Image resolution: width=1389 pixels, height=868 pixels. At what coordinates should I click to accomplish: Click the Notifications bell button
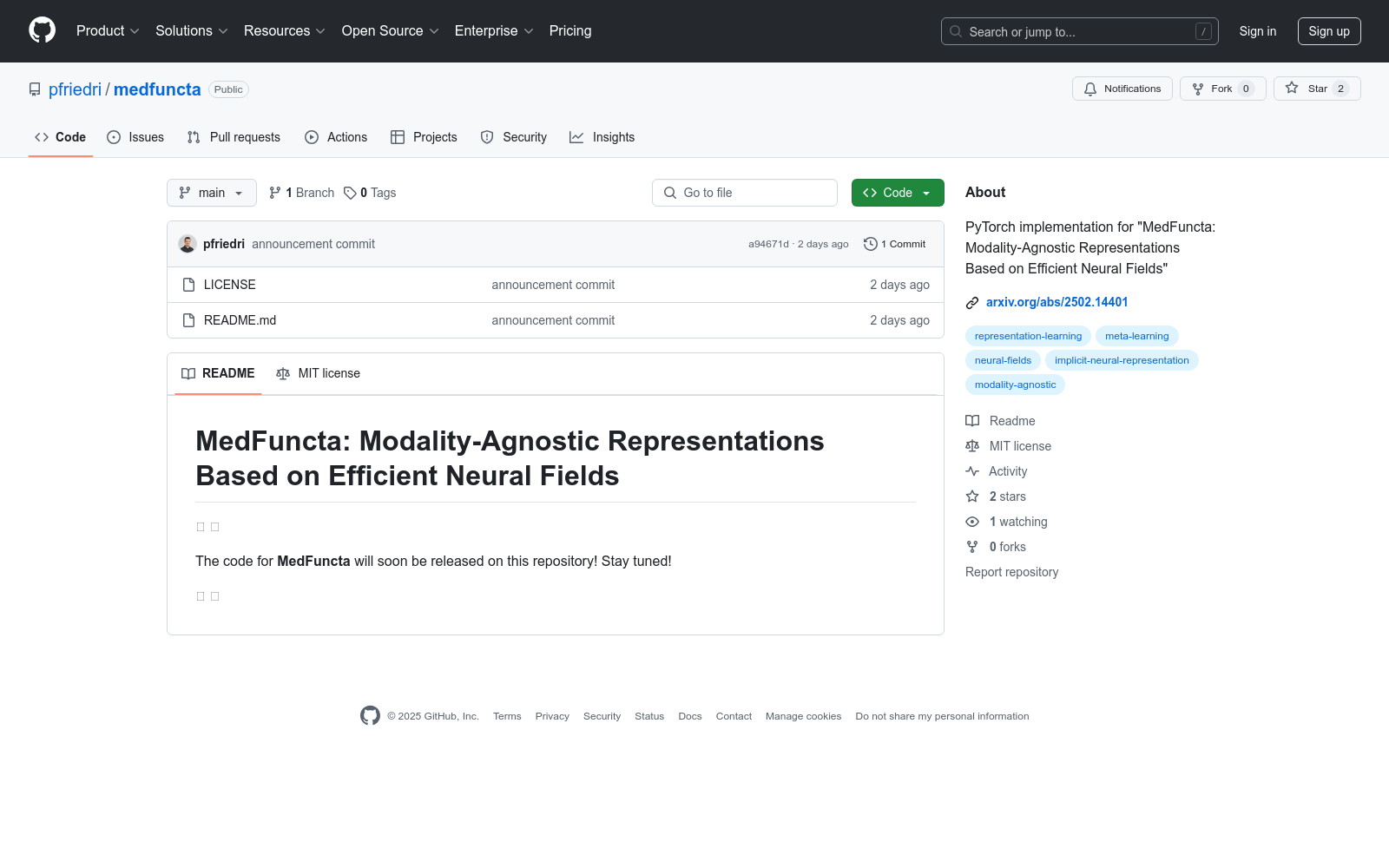tap(1122, 89)
